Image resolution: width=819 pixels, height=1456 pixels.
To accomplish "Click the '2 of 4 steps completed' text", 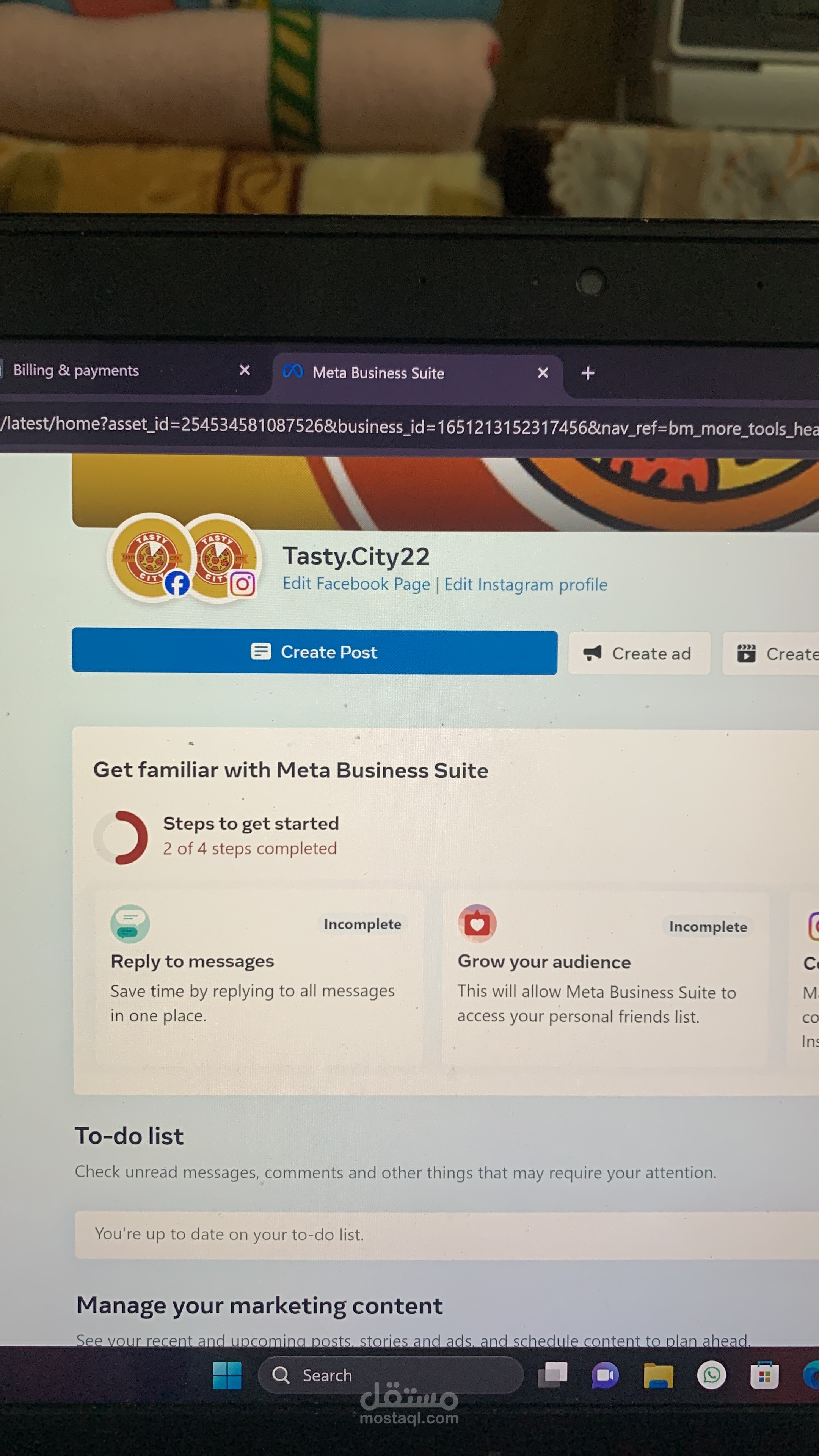I will tap(250, 849).
